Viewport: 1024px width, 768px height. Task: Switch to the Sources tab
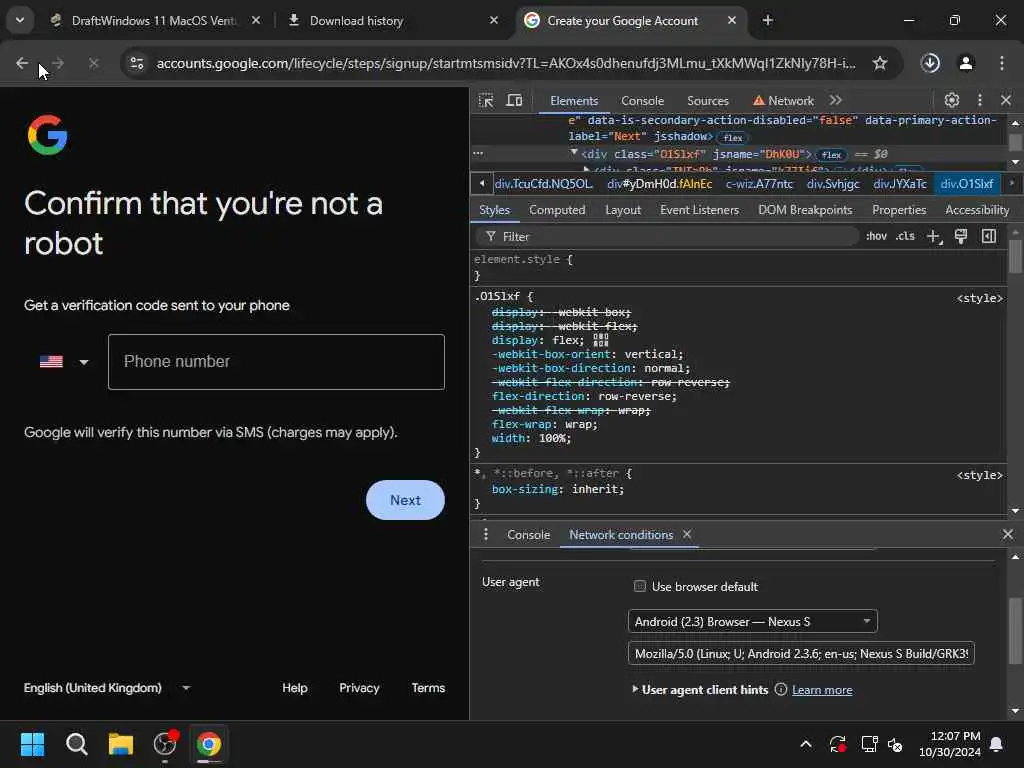click(707, 101)
